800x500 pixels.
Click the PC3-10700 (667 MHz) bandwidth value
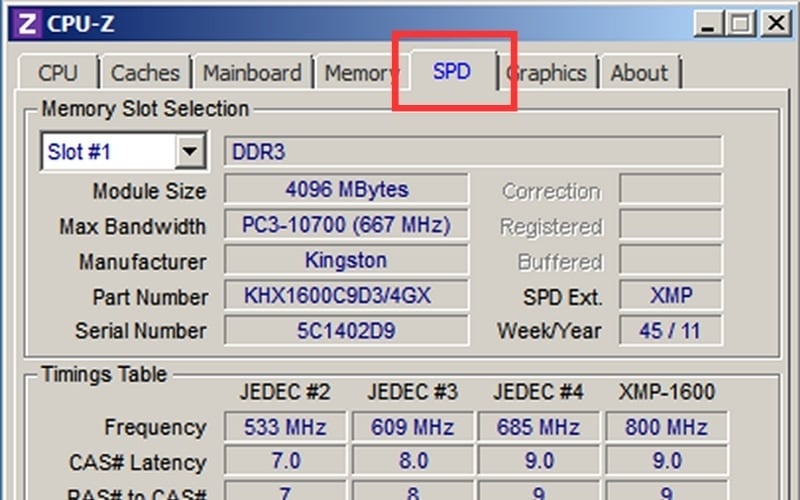tap(346, 224)
